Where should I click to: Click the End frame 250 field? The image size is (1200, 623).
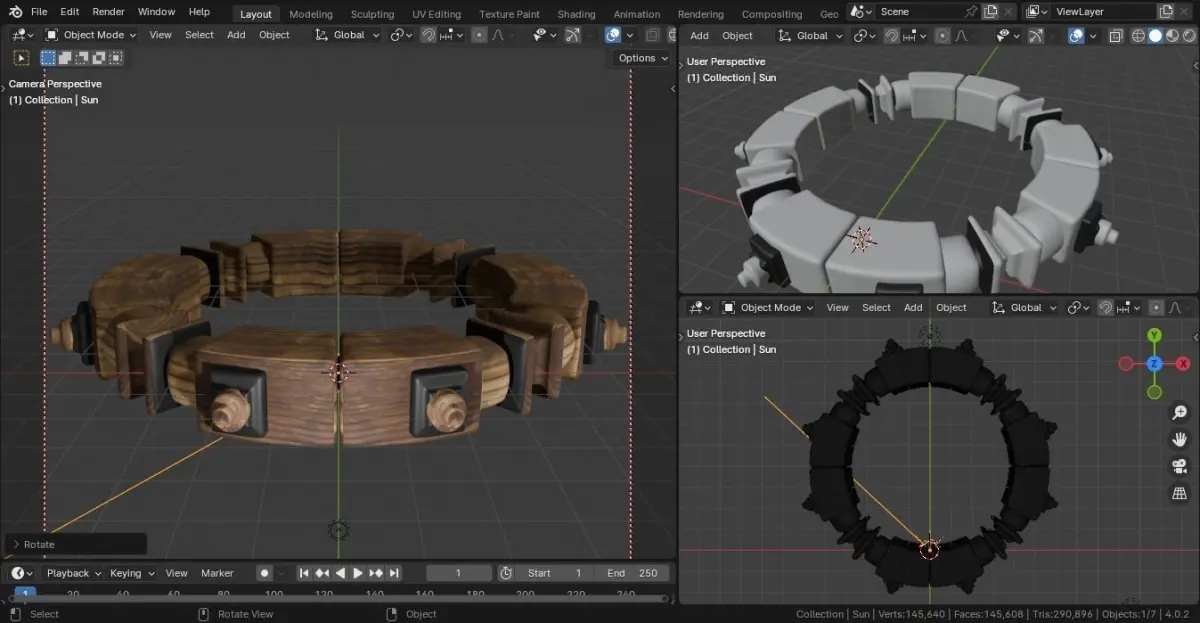[x=632, y=573]
